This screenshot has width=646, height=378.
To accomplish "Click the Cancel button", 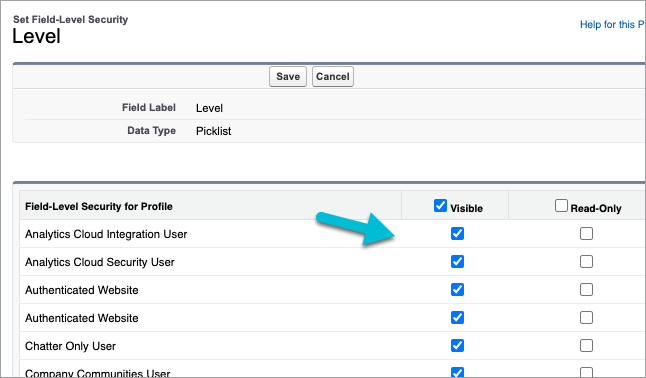I will (332, 77).
